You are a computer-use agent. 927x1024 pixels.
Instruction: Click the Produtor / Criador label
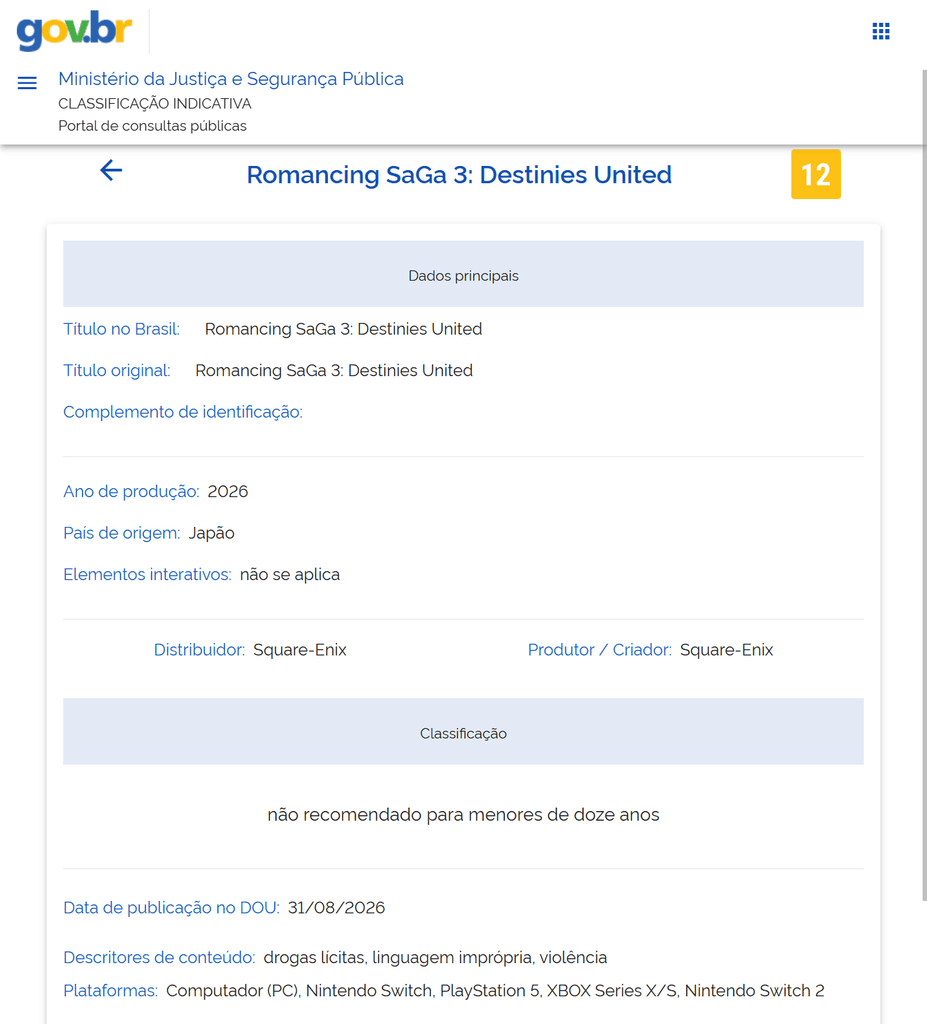click(600, 650)
